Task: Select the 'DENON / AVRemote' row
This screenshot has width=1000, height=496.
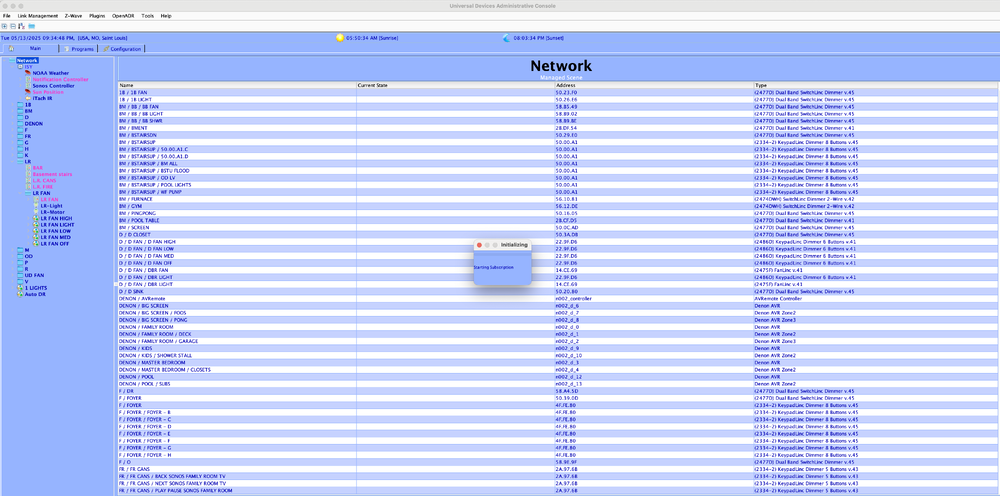Action: (x=557, y=298)
